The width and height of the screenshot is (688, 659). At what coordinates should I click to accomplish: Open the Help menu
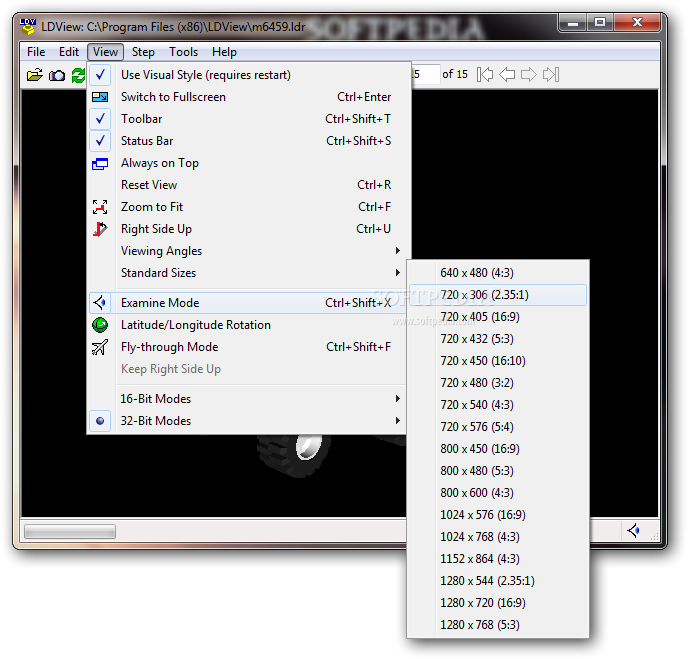[x=224, y=52]
